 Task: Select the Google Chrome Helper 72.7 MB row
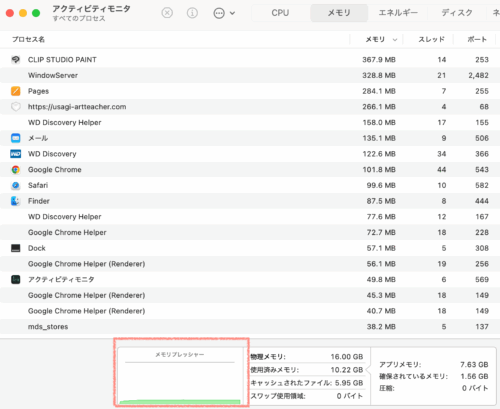250,232
